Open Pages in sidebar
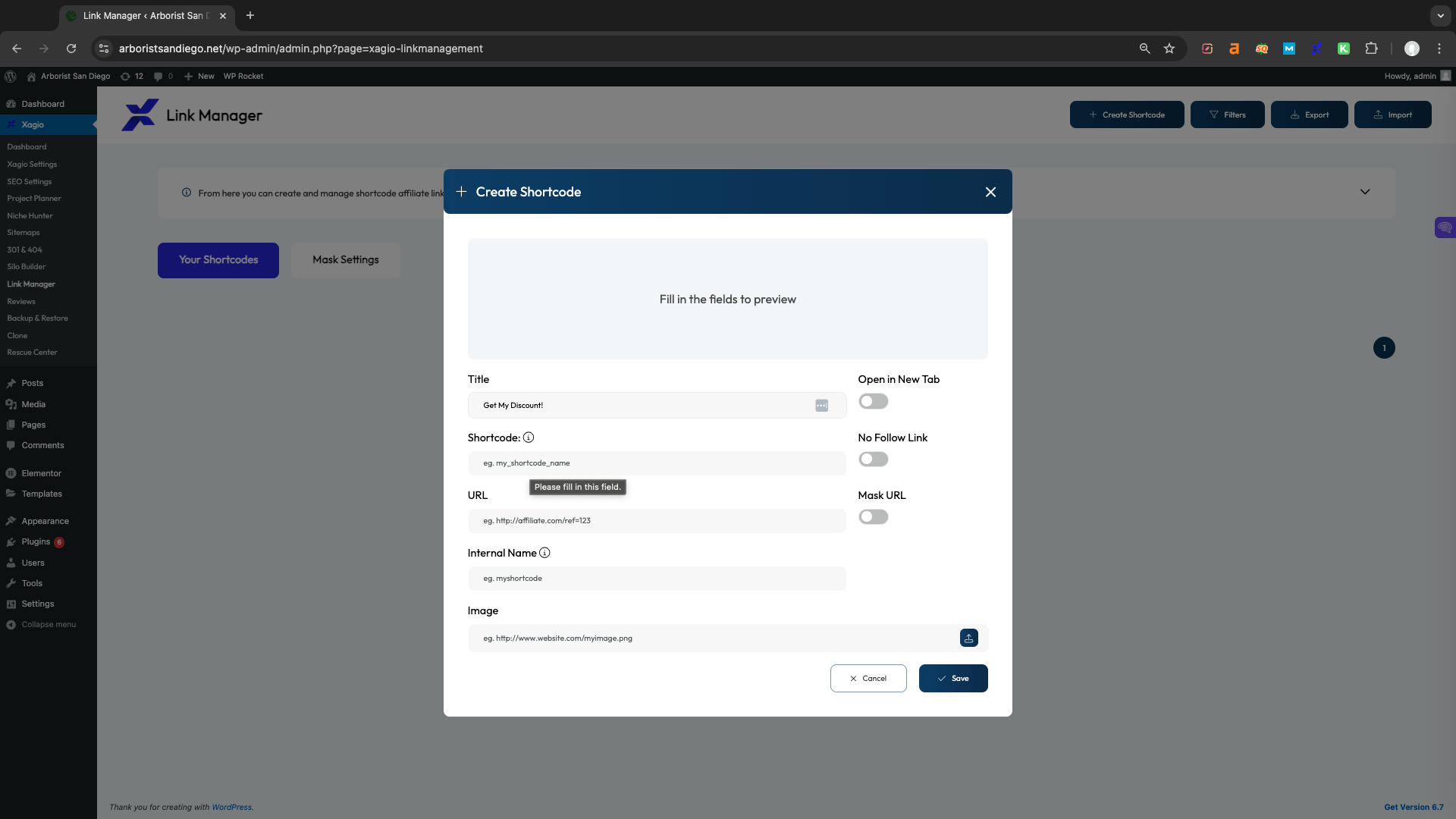The height and width of the screenshot is (819, 1456). tap(33, 425)
